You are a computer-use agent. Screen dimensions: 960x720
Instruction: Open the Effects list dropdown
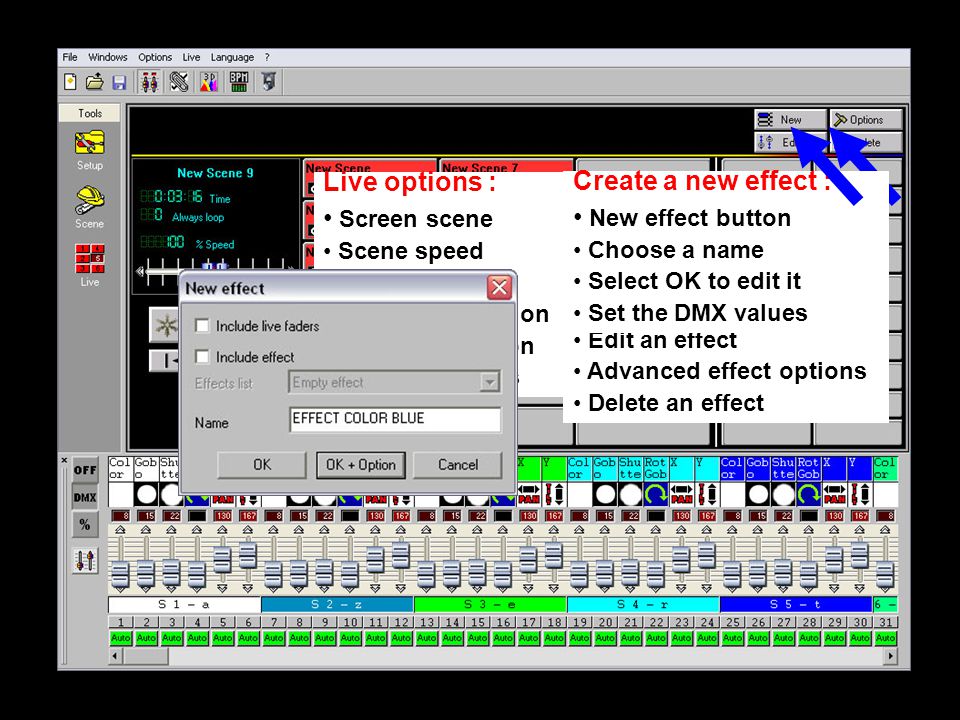click(x=489, y=383)
